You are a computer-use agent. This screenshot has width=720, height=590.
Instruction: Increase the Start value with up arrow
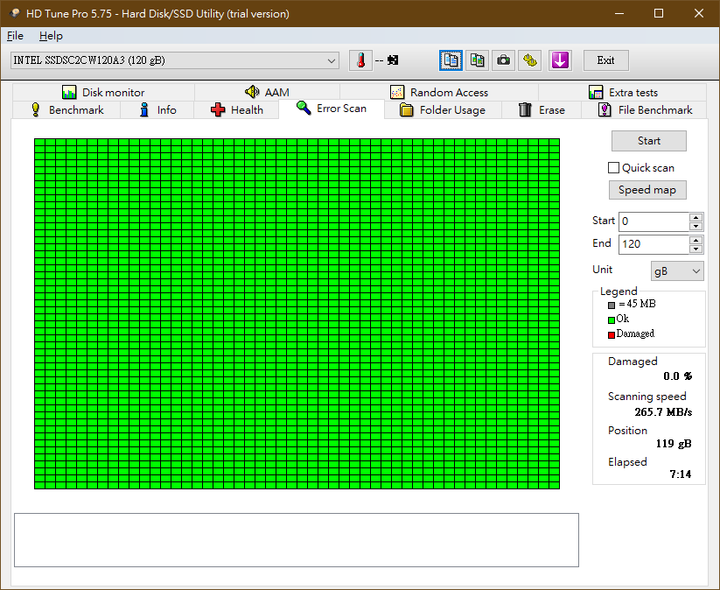696,217
